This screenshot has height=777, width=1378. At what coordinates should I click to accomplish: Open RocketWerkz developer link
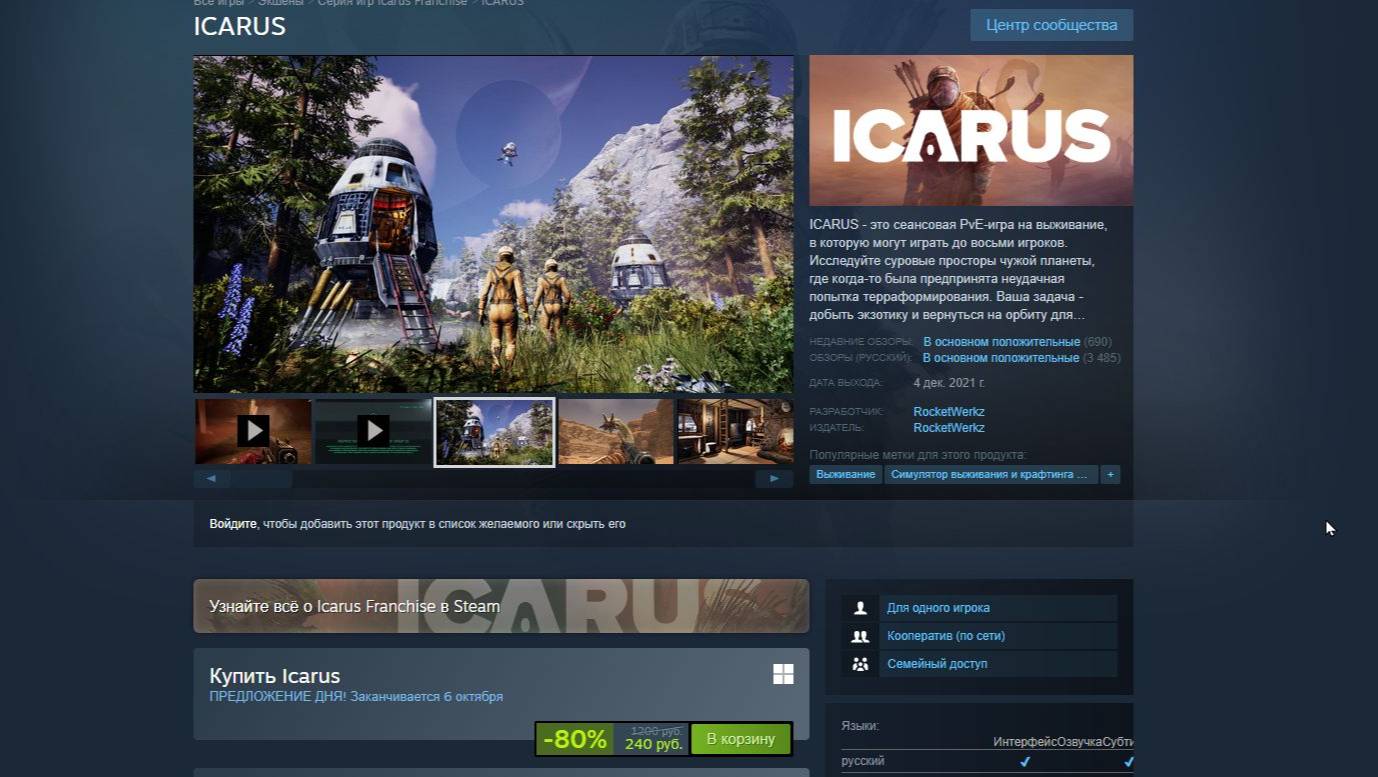coord(949,412)
